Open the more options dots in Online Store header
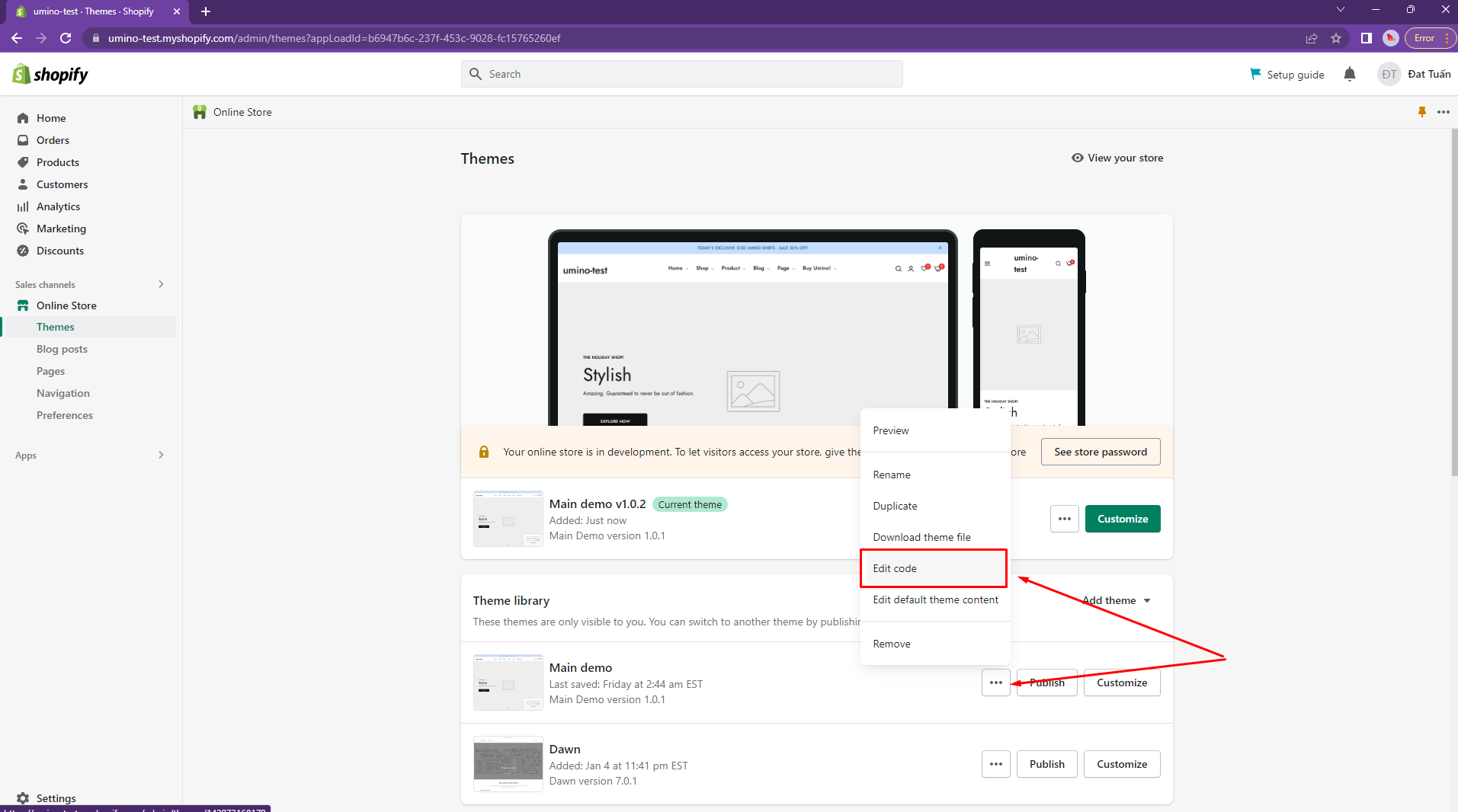The width and height of the screenshot is (1458, 812). pos(1444,112)
